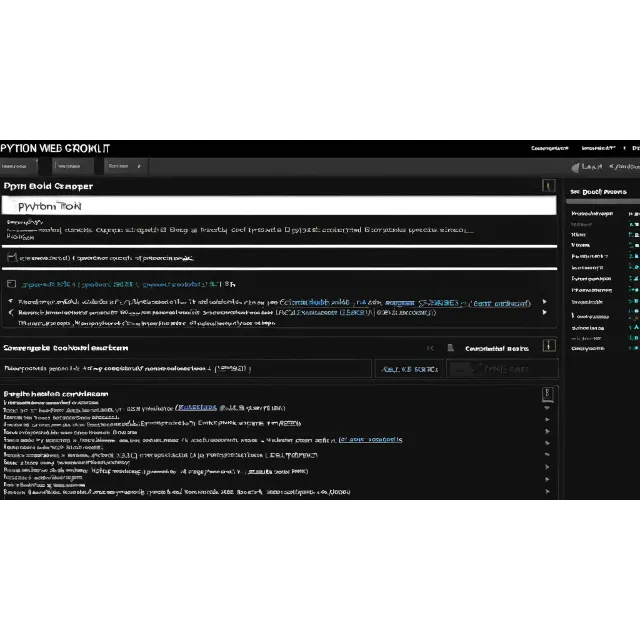Click the 'PYTION WEB CROKLIT' title
This screenshot has width=640, height=640.
55,148
